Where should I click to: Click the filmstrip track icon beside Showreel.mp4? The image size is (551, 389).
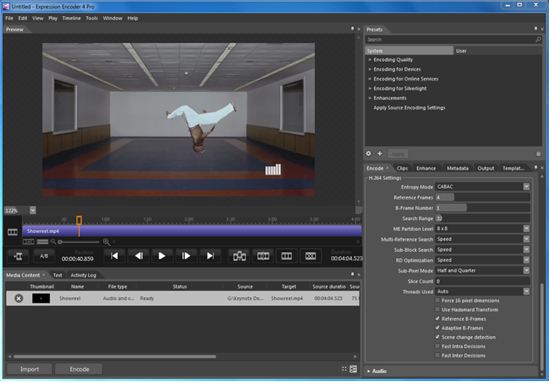click(13, 232)
